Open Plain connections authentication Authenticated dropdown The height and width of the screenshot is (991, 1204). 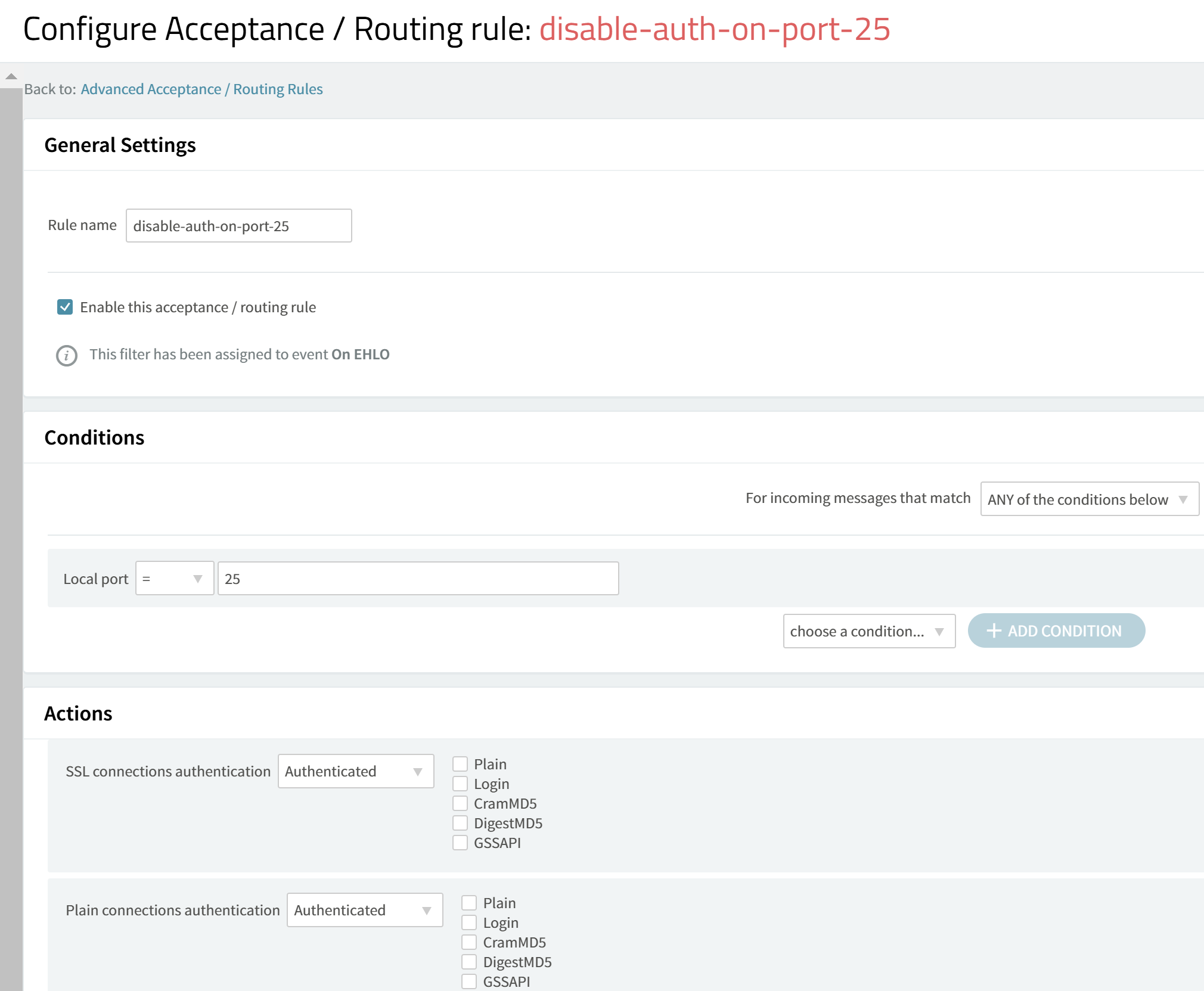(x=365, y=910)
